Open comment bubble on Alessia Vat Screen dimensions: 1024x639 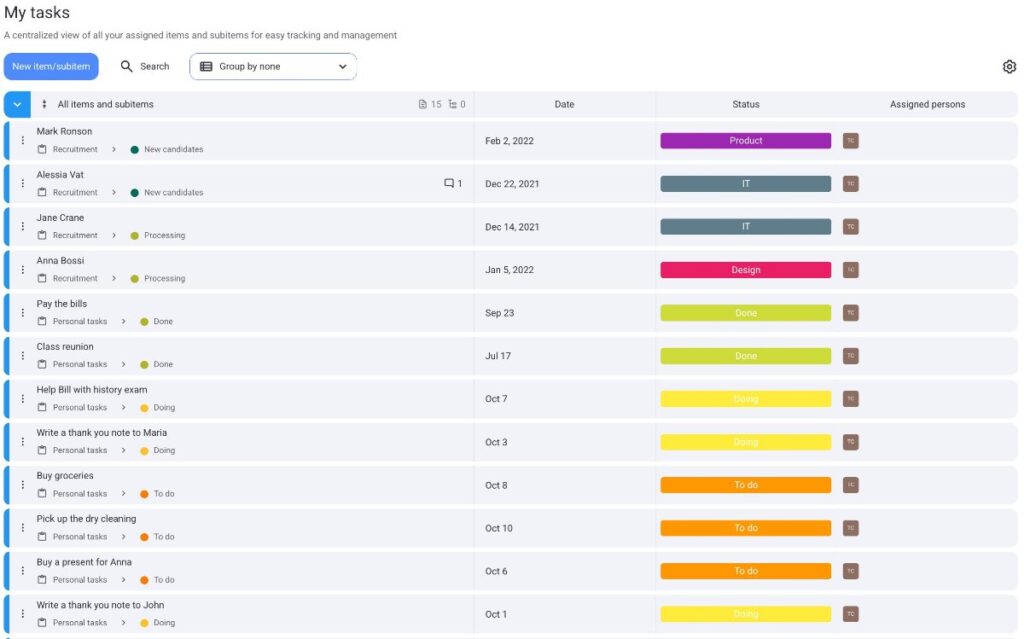coord(450,184)
